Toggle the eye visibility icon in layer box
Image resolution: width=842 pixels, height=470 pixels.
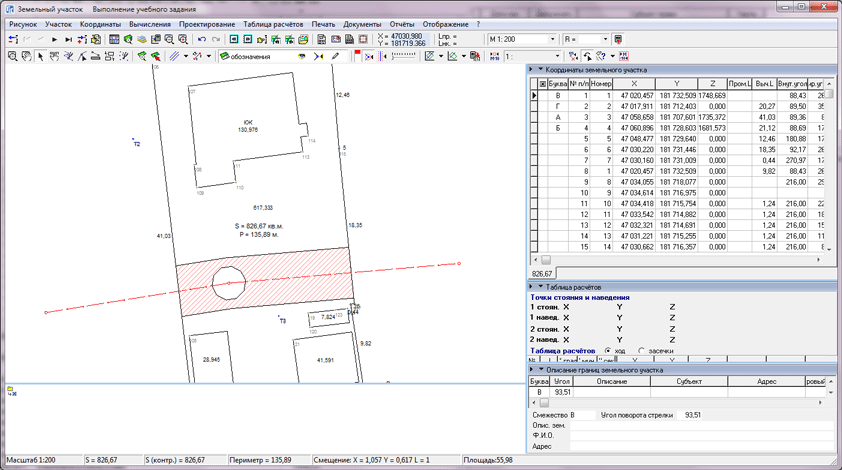coord(302,56)
